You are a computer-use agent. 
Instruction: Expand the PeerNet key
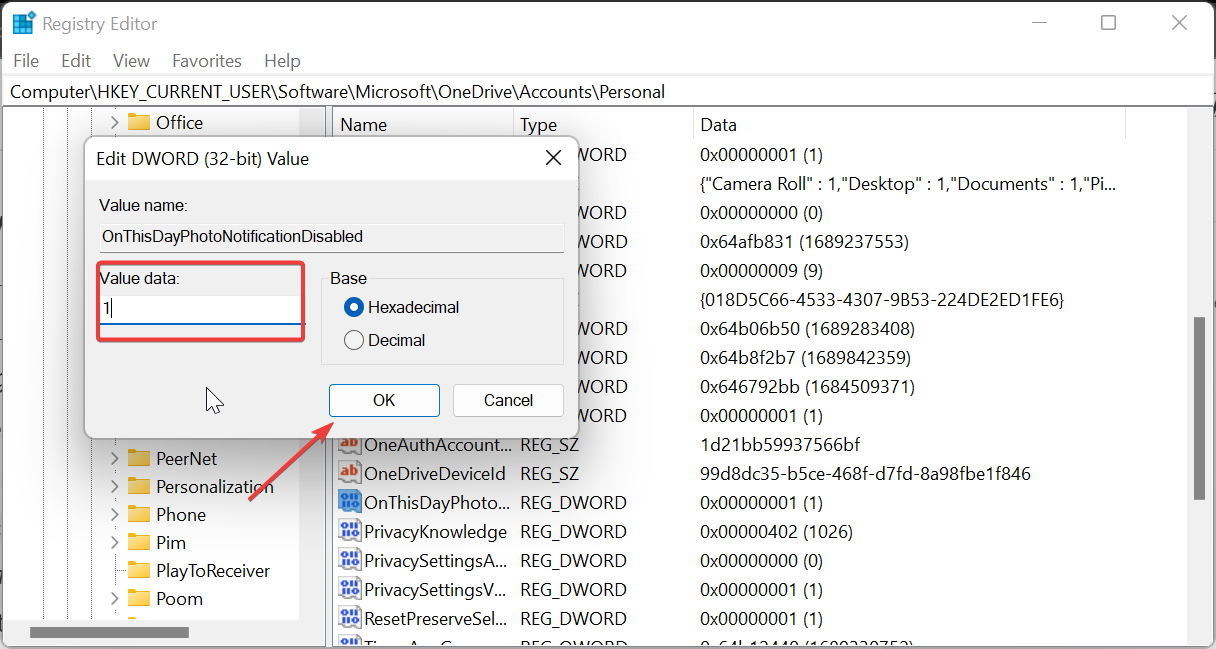coord(114,458)
